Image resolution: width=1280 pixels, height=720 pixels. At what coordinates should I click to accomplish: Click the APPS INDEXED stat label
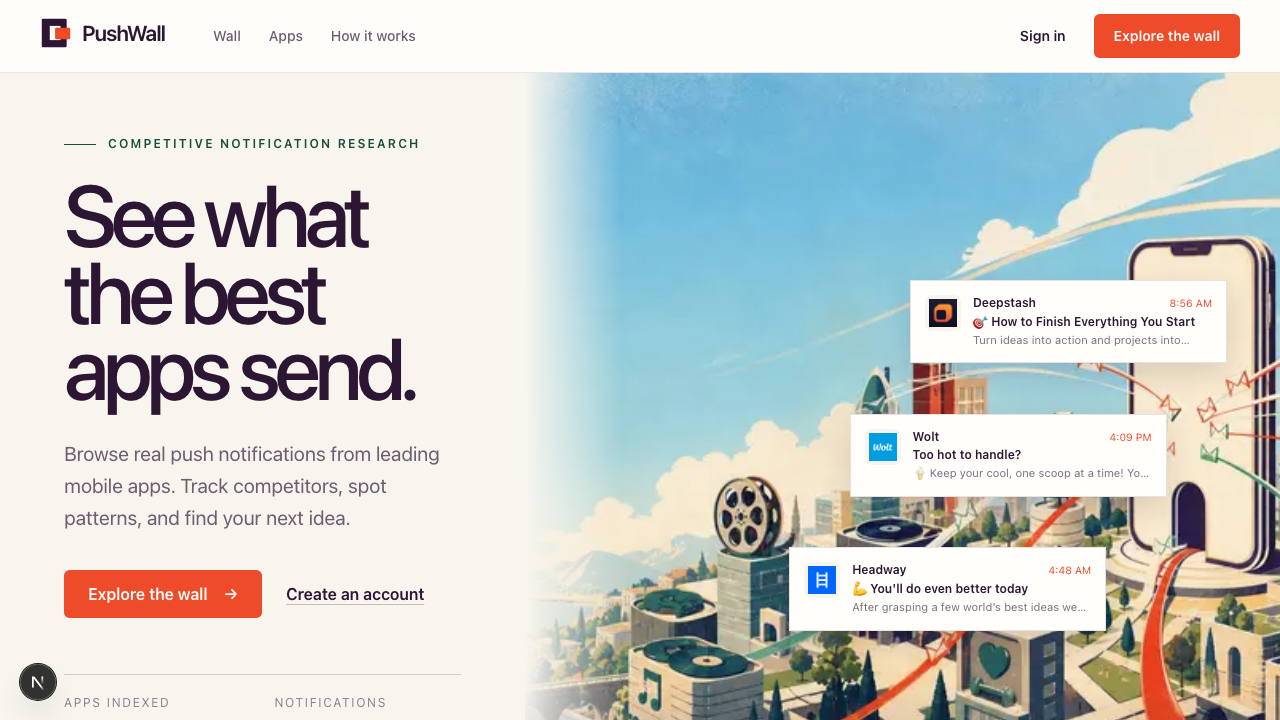pos(117,703)
